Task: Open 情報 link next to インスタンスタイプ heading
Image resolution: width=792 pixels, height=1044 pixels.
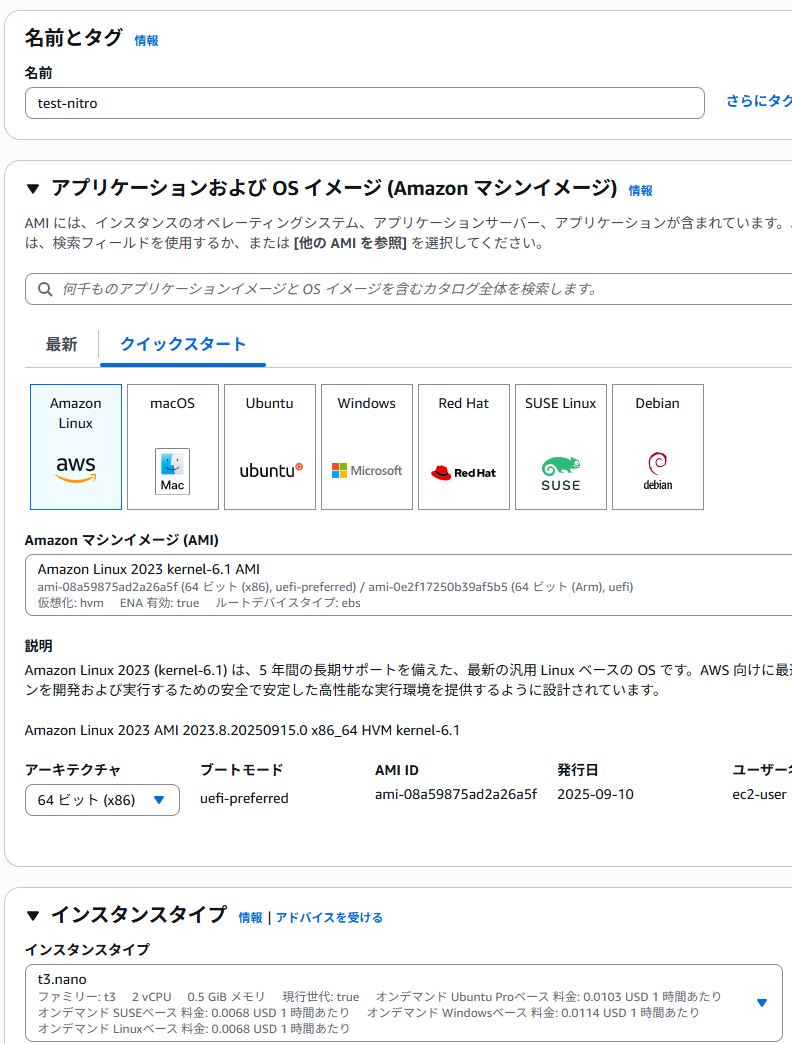Action: click(250, 917)
